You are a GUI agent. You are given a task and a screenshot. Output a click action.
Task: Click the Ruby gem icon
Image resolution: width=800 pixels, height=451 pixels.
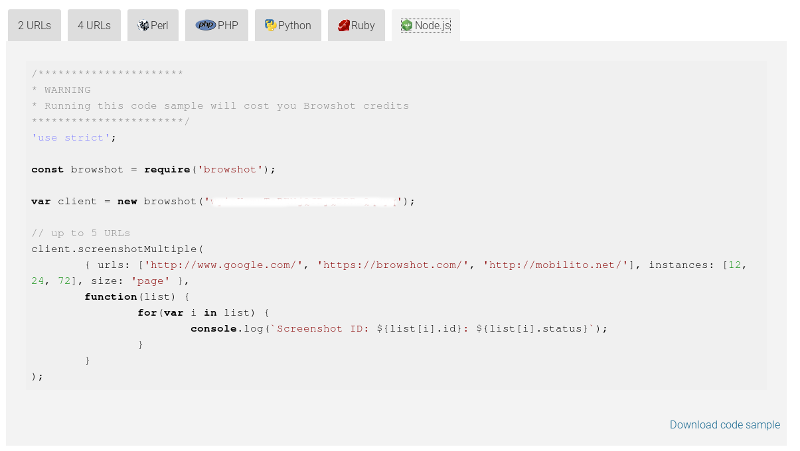[x=344, y=25]
